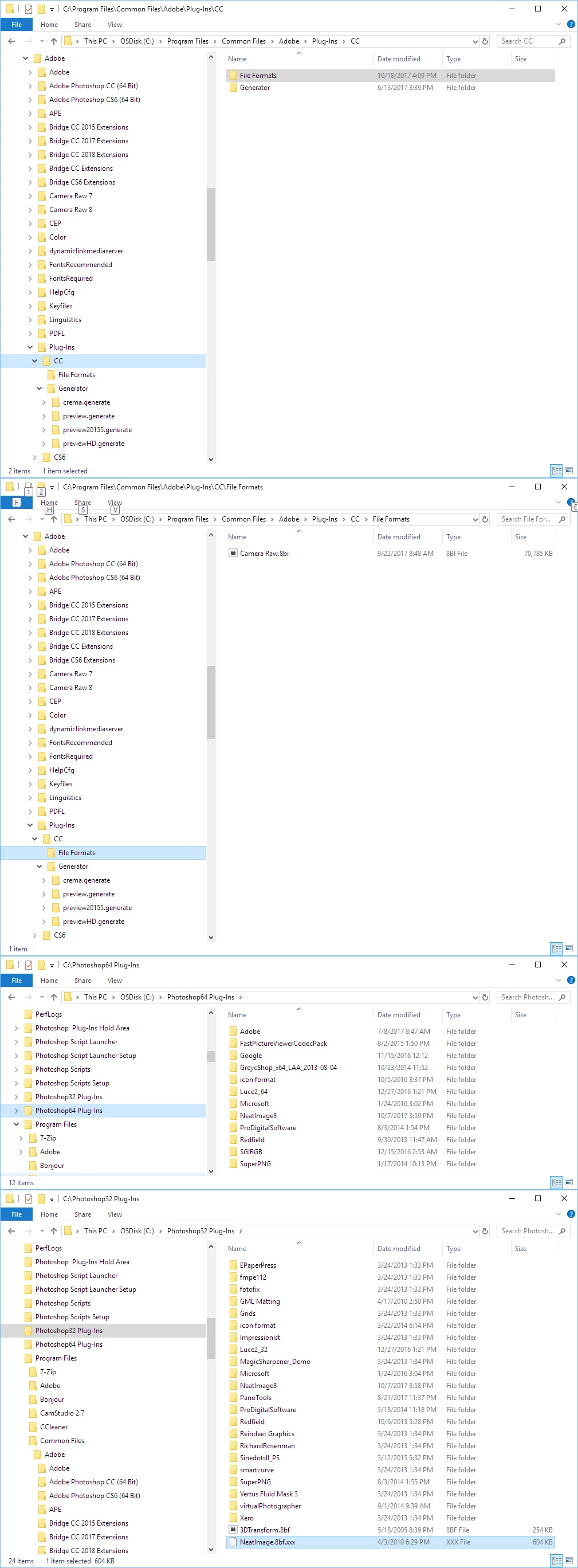
Task: Switch Photoshop32 Plug-Ins window to large icons view
Action: point(569,1561)
